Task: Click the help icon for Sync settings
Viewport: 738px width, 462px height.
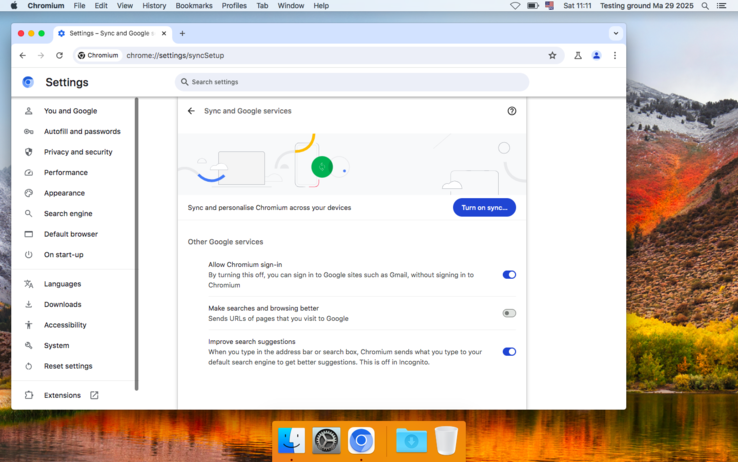Action: click(512, 111)
